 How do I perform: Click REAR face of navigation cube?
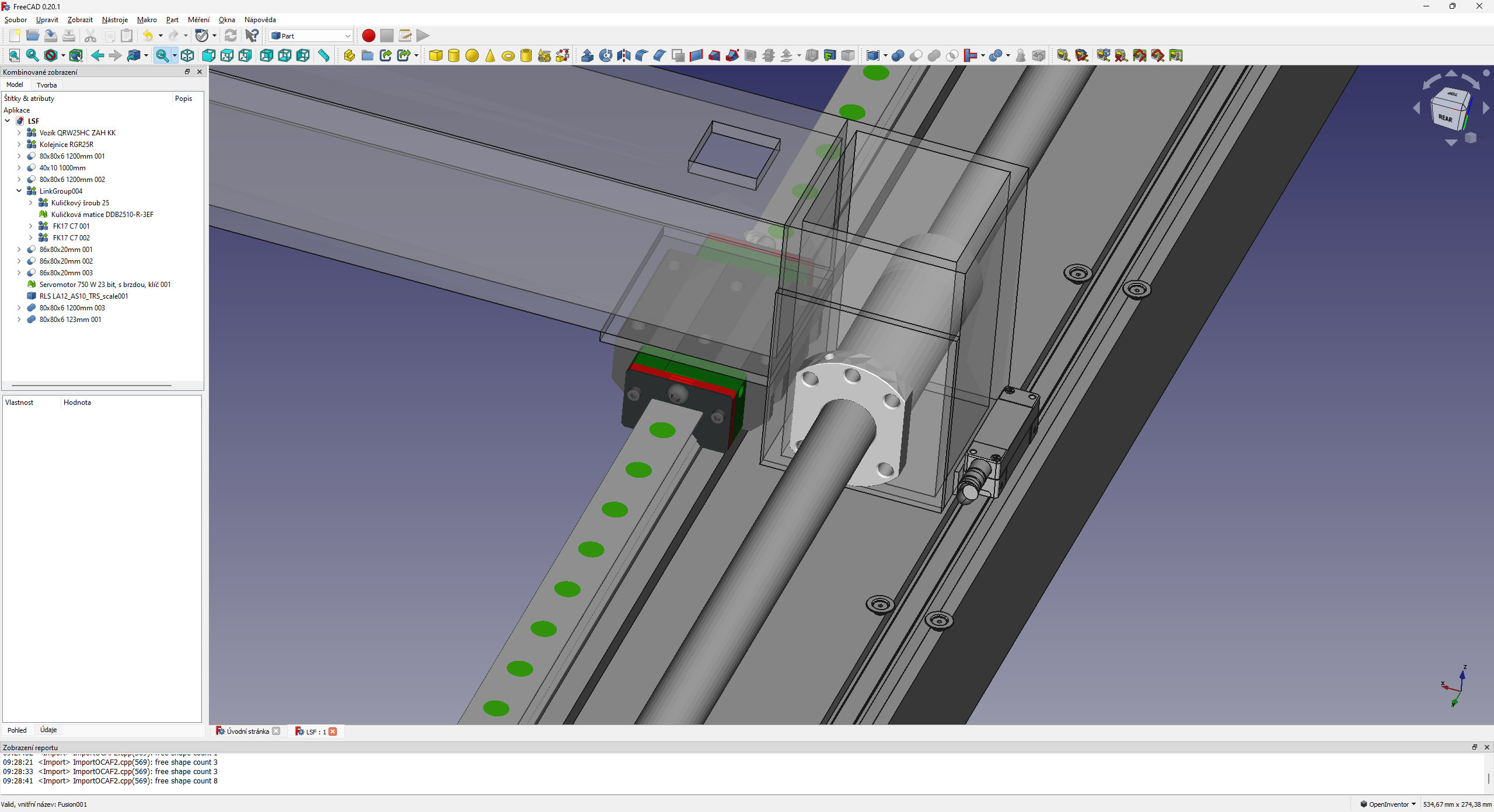pos(1445,117)
